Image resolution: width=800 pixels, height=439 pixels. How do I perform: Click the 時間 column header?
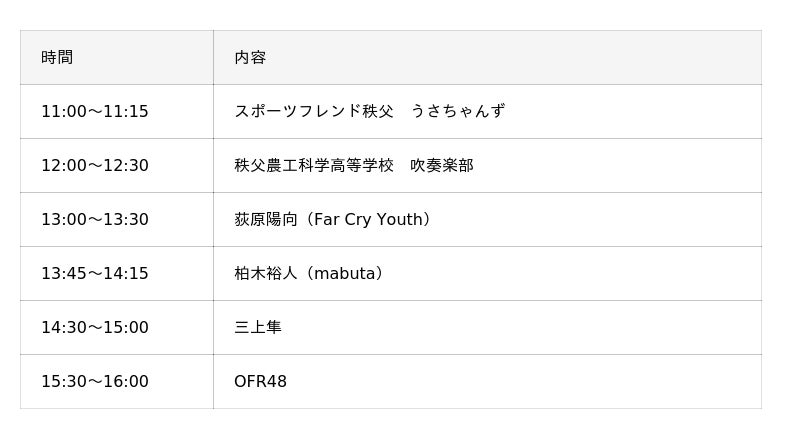(57, 58)
